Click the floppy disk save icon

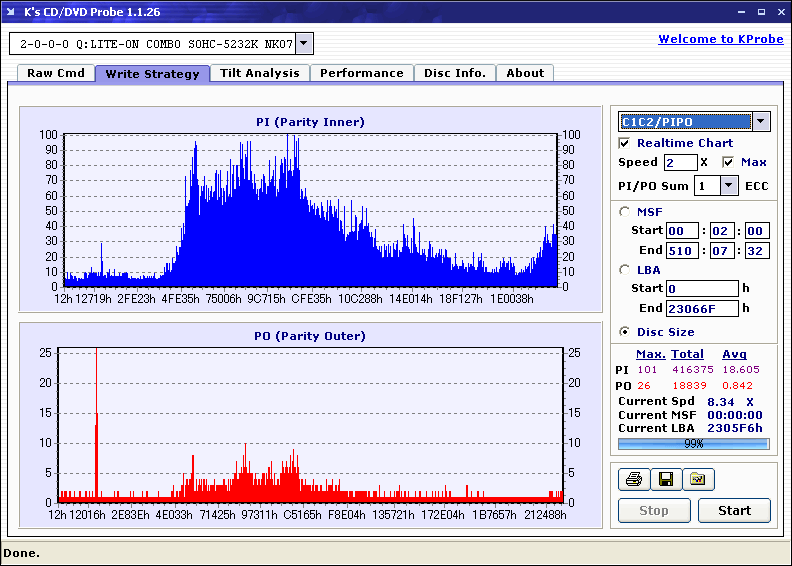tap(665, 480)
